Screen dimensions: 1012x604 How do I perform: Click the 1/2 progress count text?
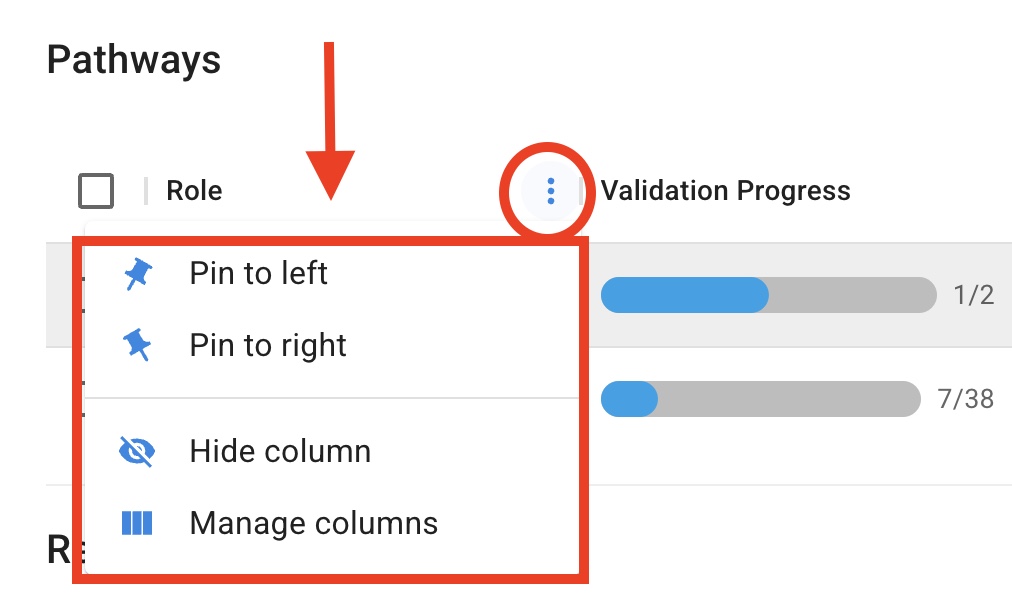tap(973, 295)
